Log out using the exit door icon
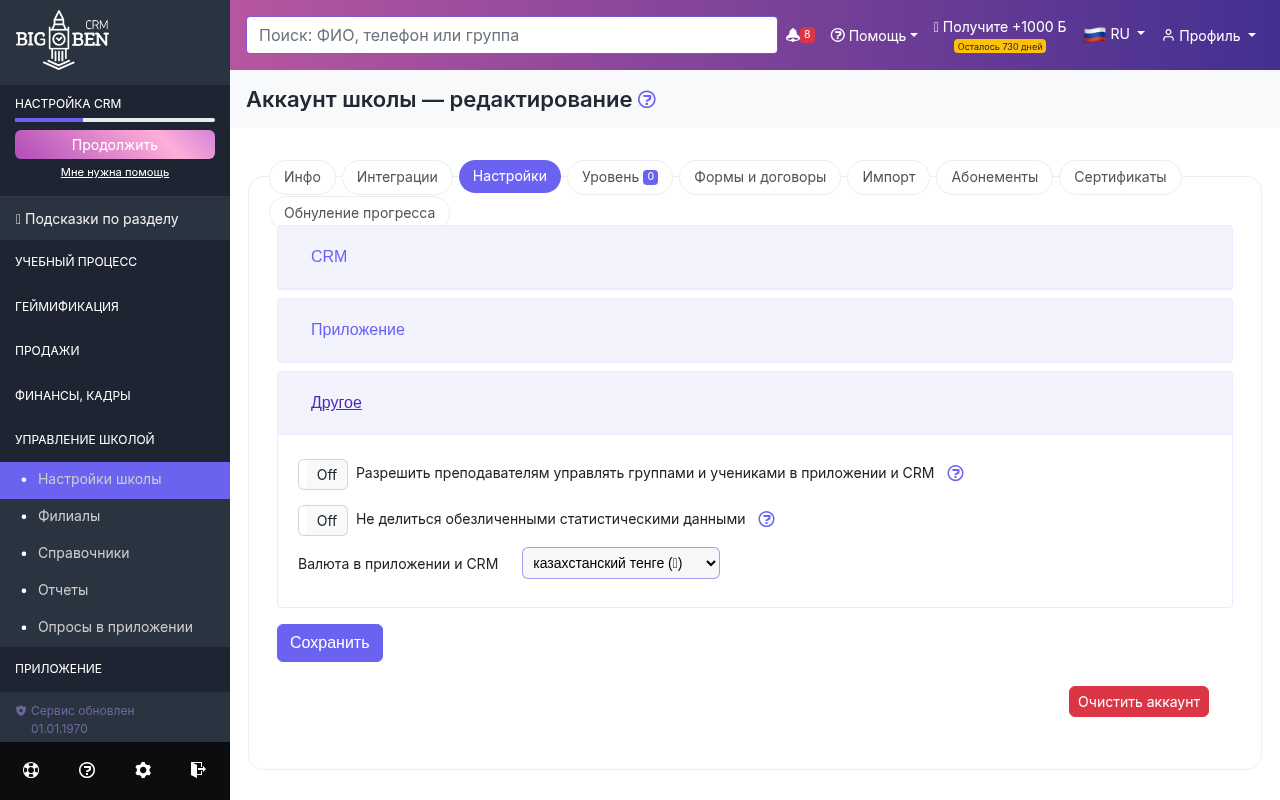This screenshot has width=1280, height=800. pos(197,770)
